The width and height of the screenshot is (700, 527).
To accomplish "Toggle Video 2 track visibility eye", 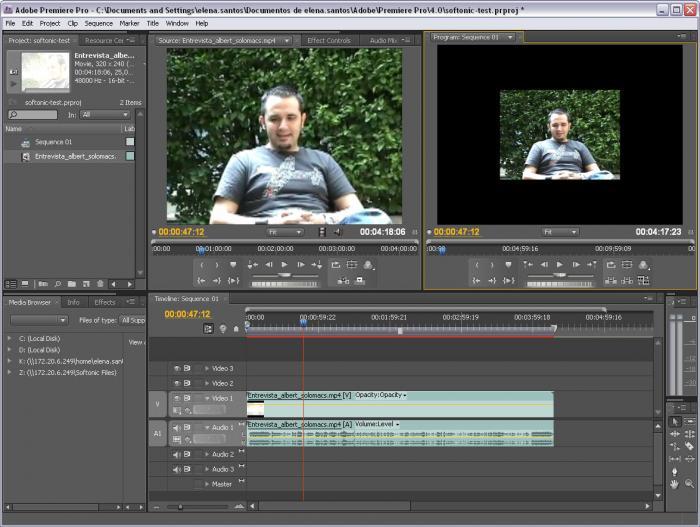I will pyautogui.click(x=177, y=383).
